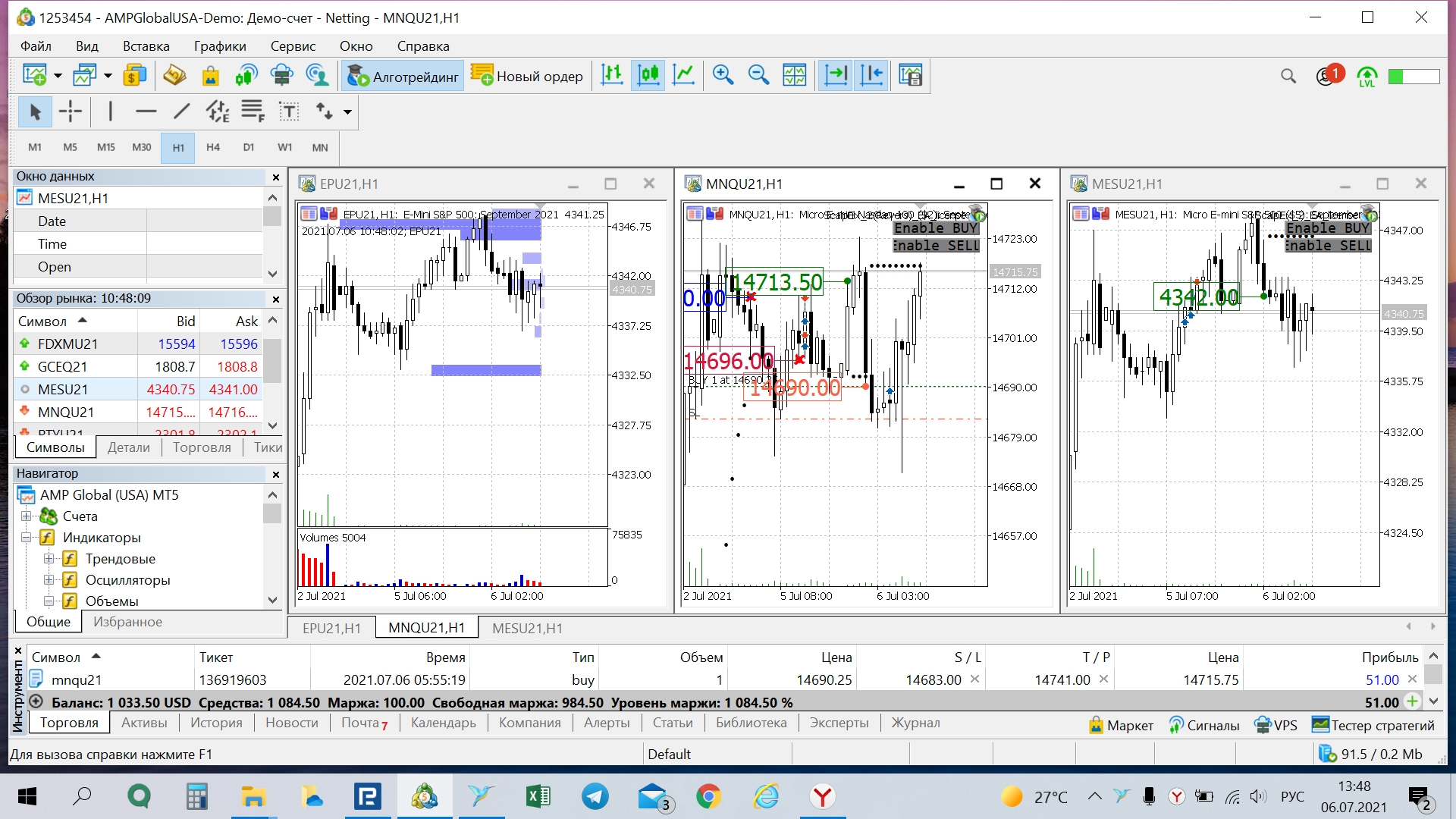Toggle Enable BUY on MNQU21 chart
This screenshot has width=1456, height=819.
coord(936,228)
